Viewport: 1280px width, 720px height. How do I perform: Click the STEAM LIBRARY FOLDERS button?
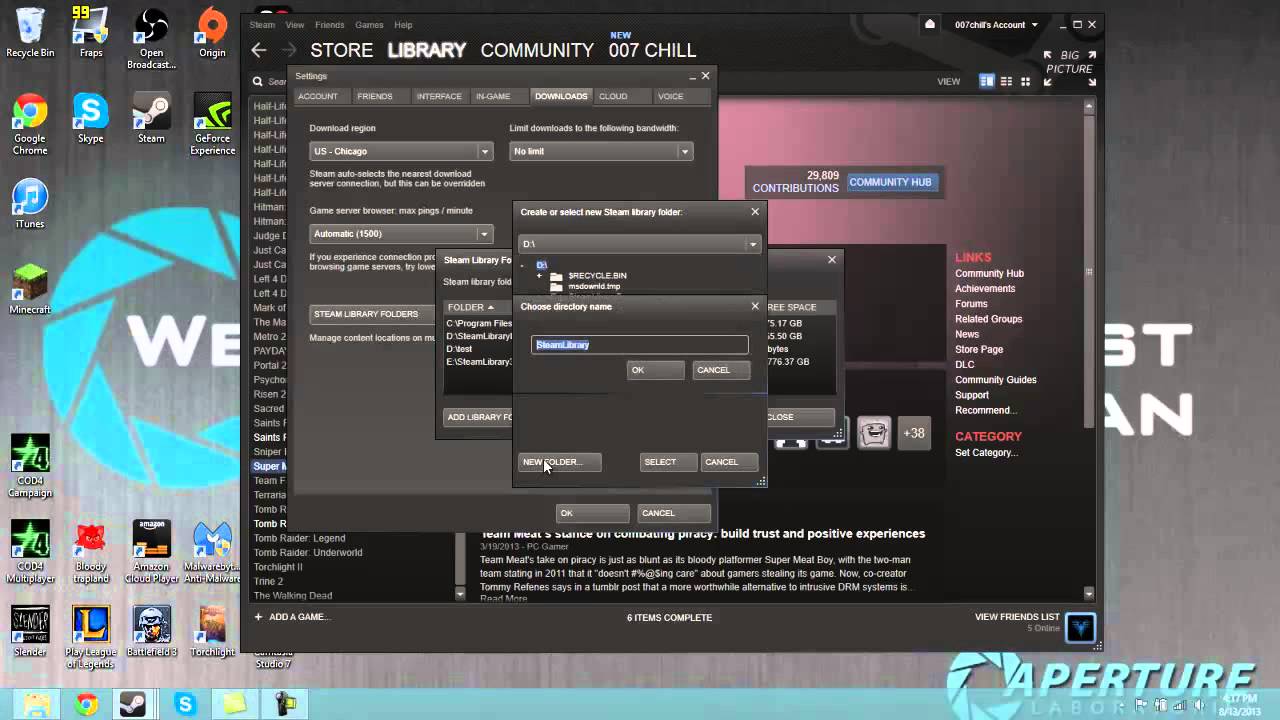coord(374,314)
